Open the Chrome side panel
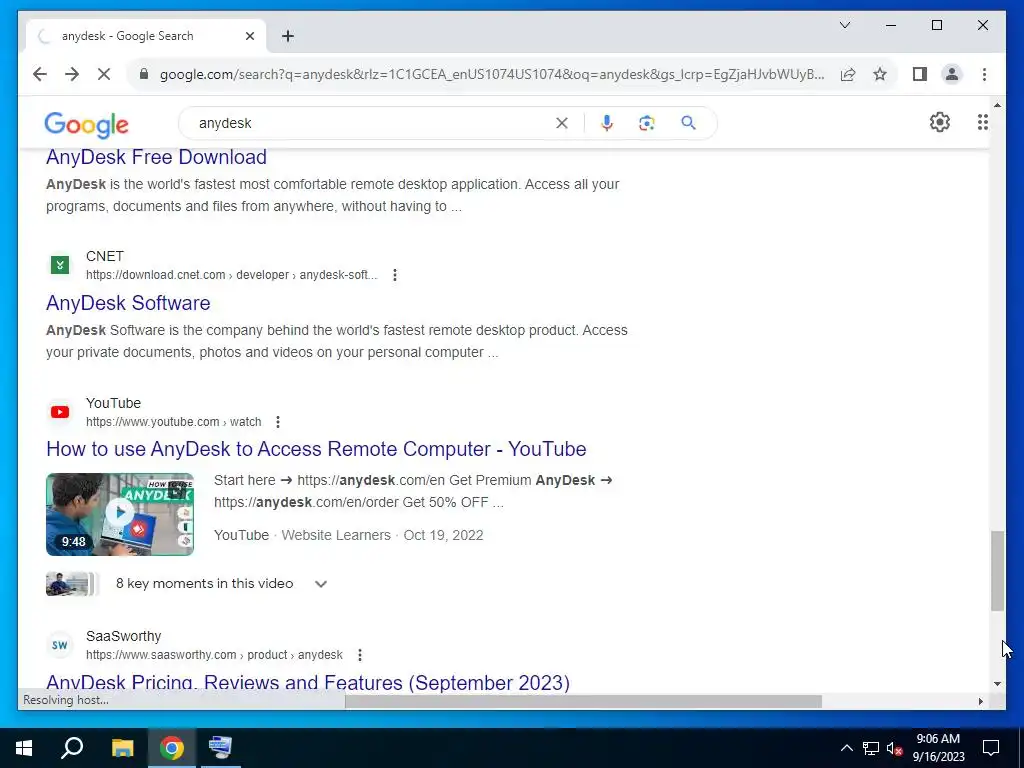This screenshot has height=768, width=1024. tap(920, 74)
